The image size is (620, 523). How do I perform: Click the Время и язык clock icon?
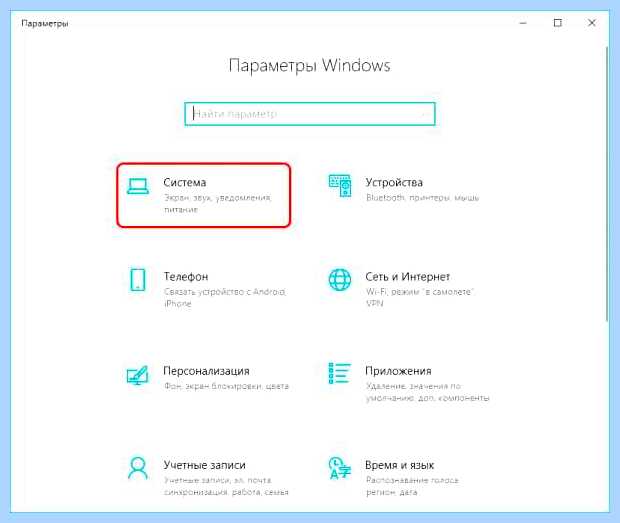(340, 468)
